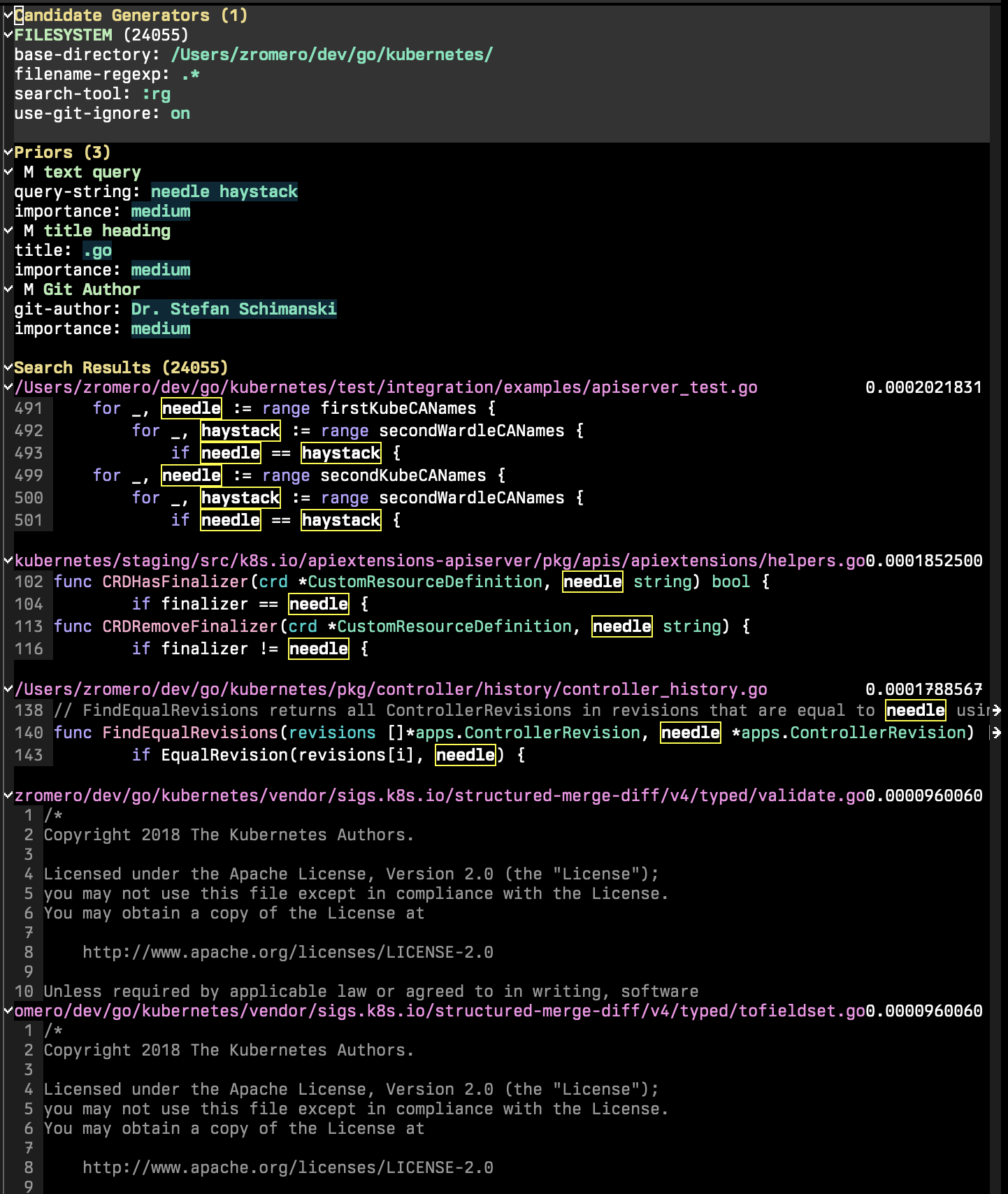Edit the query-string 'needle haystack' field
Screen dimensions: 1008x1194
[x=224, y=192]
